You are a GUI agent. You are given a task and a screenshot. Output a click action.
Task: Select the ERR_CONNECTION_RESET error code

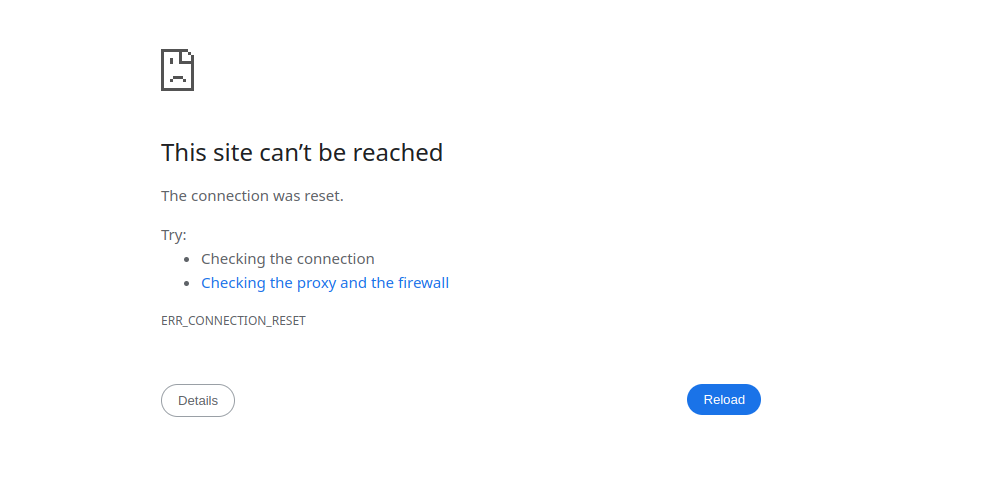233,321
